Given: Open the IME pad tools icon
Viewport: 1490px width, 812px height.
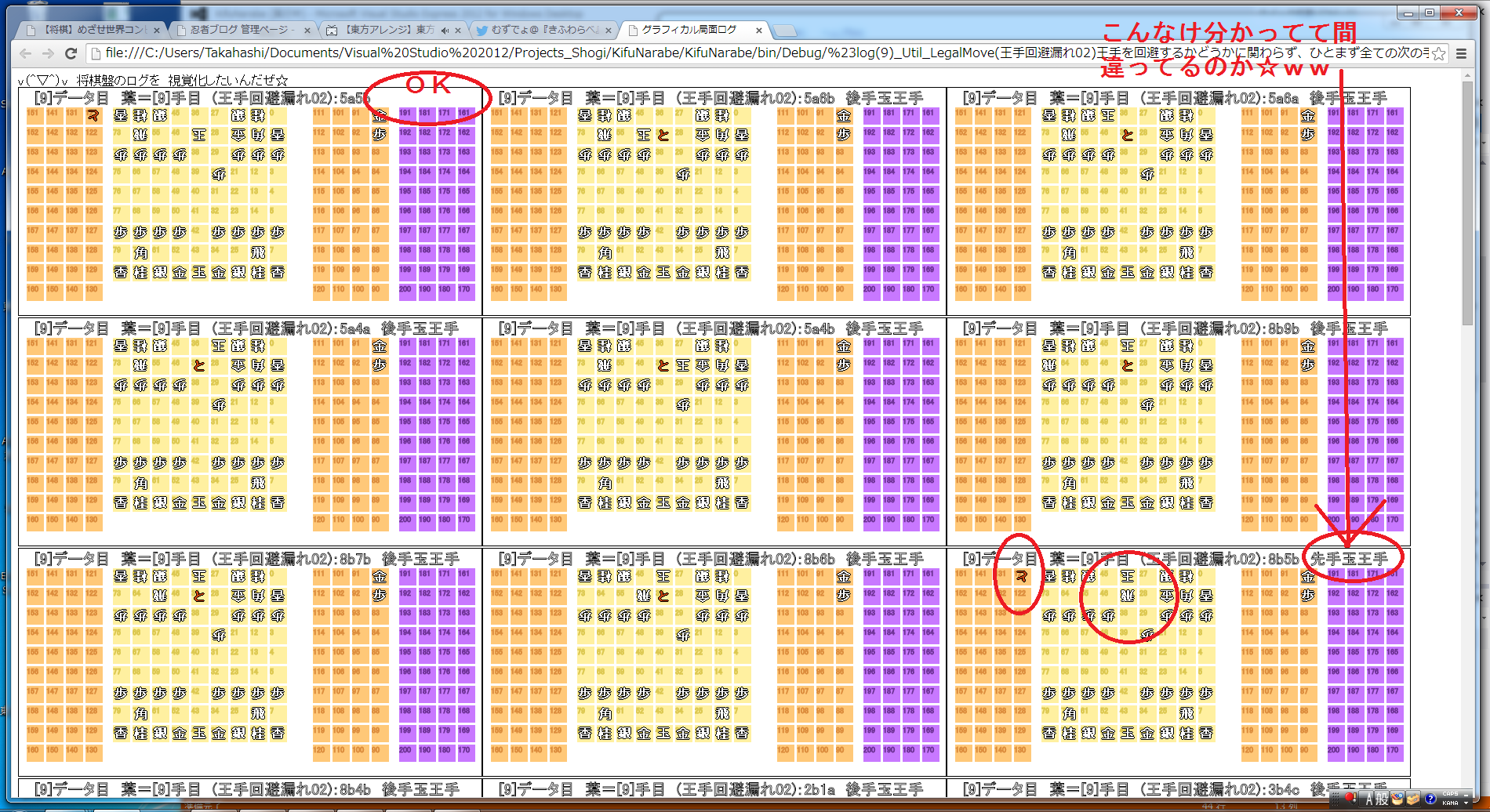Looking at the screenshot, I should click(1397, 799).
